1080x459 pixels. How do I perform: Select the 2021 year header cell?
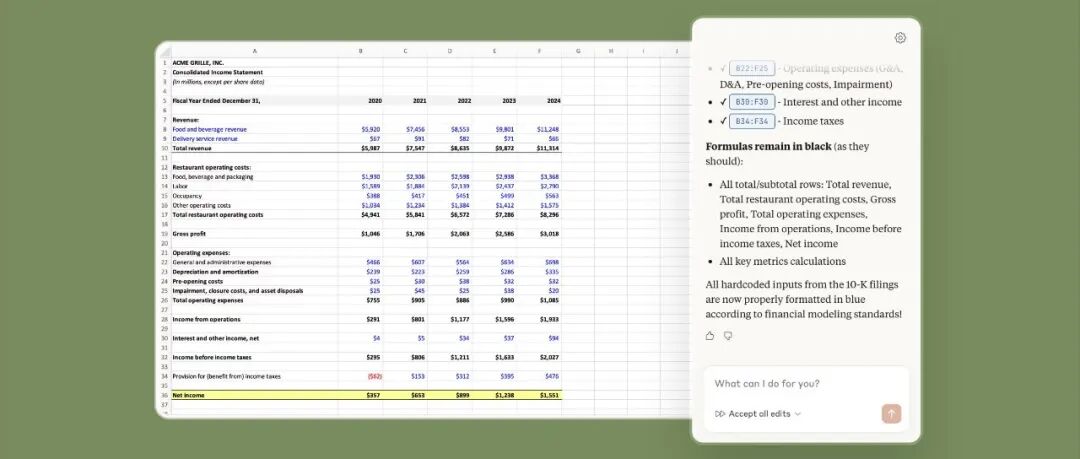[405, 101]
